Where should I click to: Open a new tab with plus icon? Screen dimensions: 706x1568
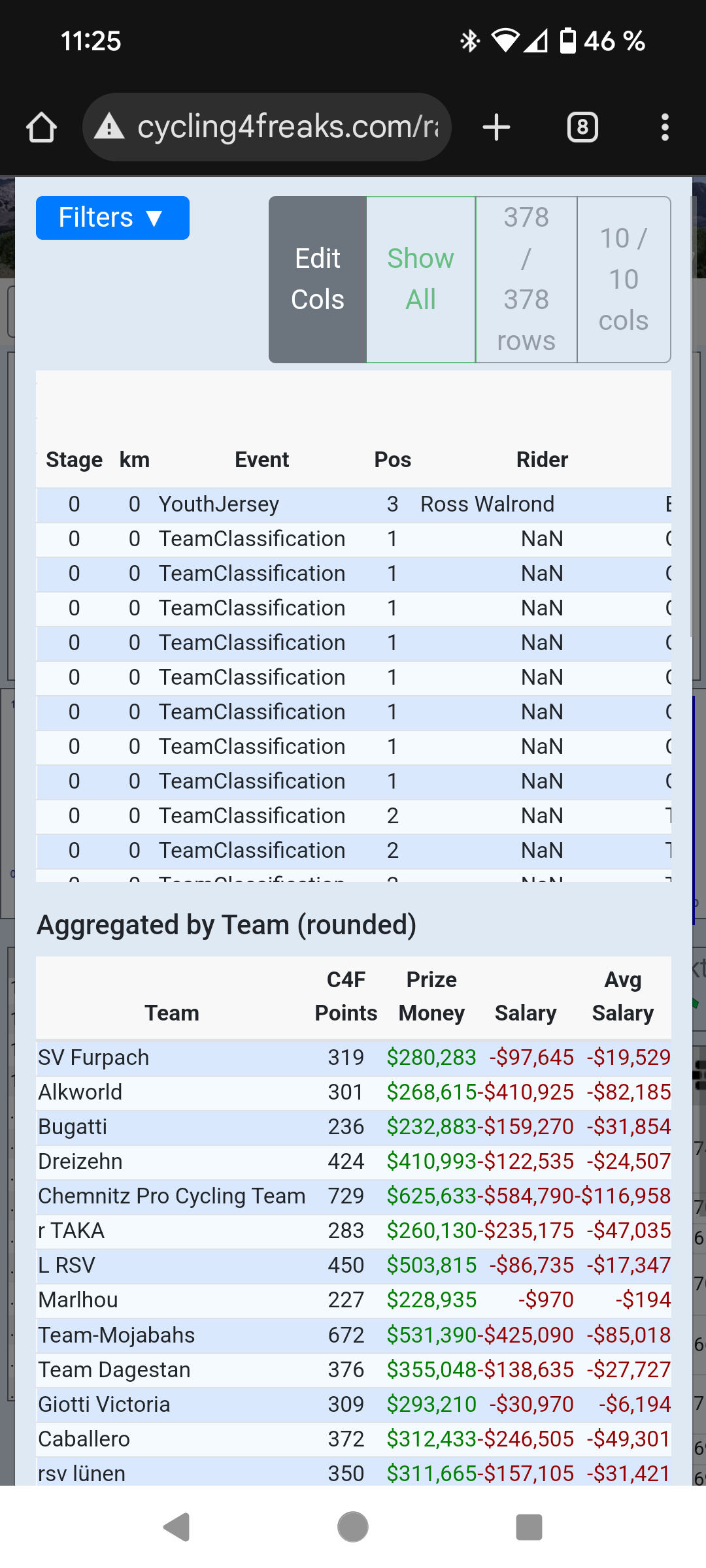[496, 127]
